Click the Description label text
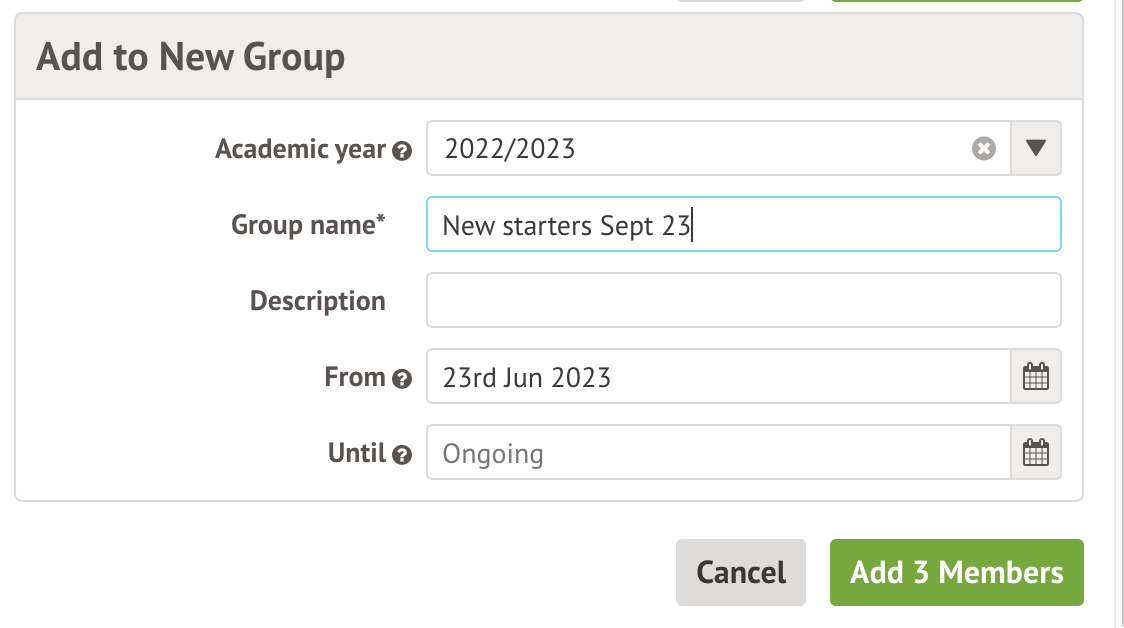 [317, 301]
